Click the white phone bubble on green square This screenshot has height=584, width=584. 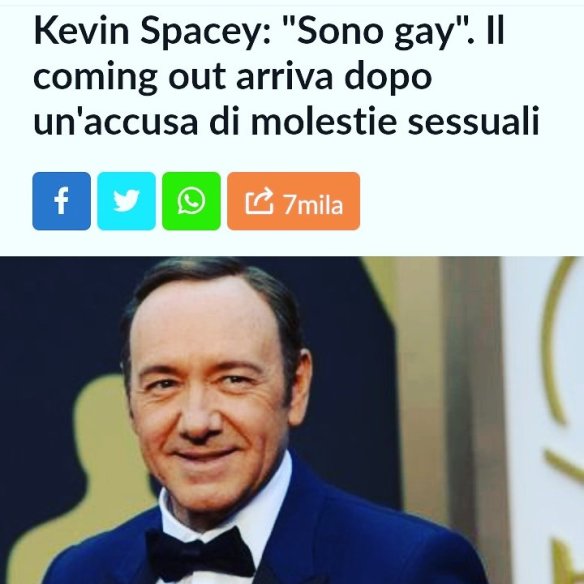191,201
